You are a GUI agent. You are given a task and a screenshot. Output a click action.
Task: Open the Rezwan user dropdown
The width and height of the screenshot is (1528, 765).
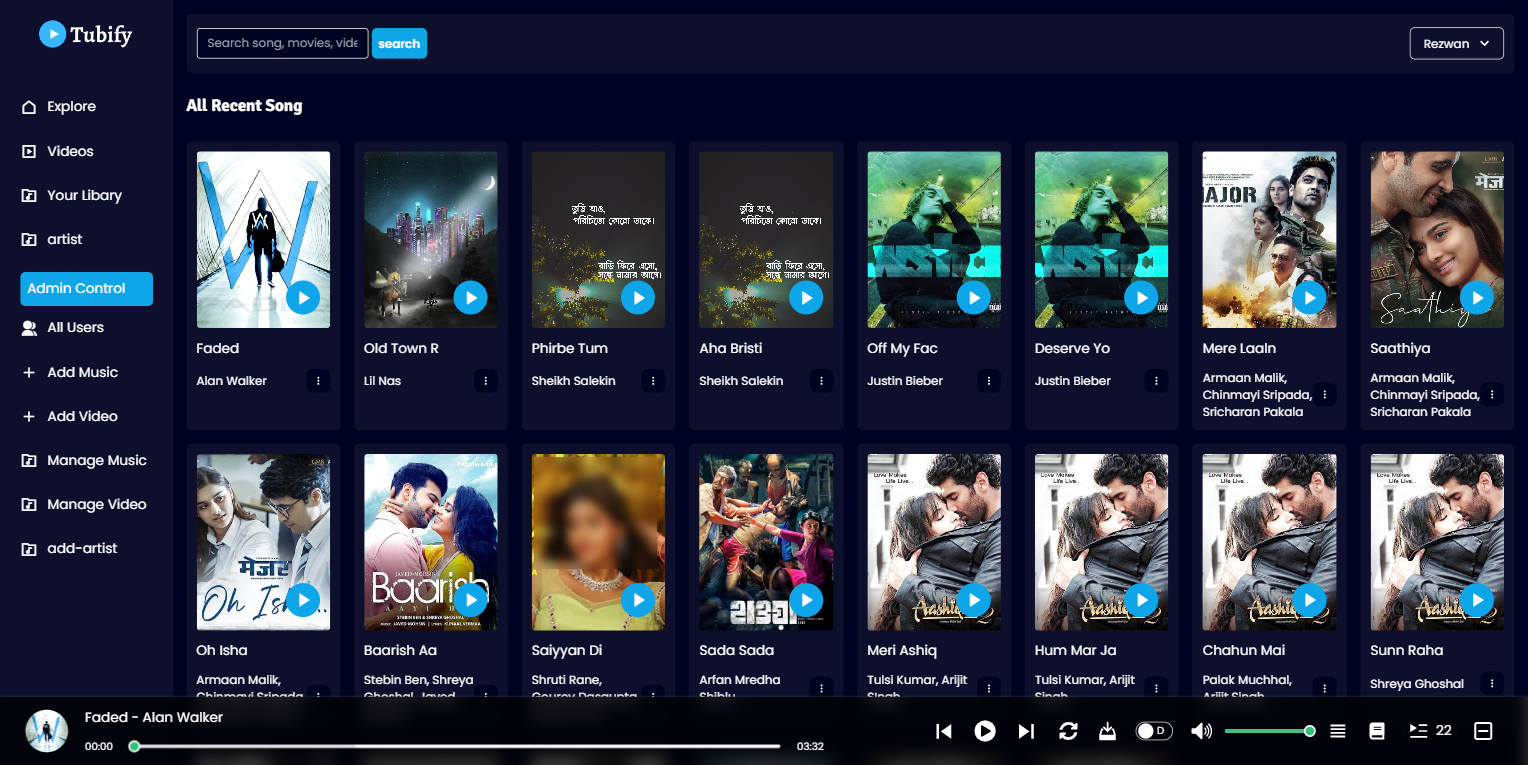[x=1456, y=43]
